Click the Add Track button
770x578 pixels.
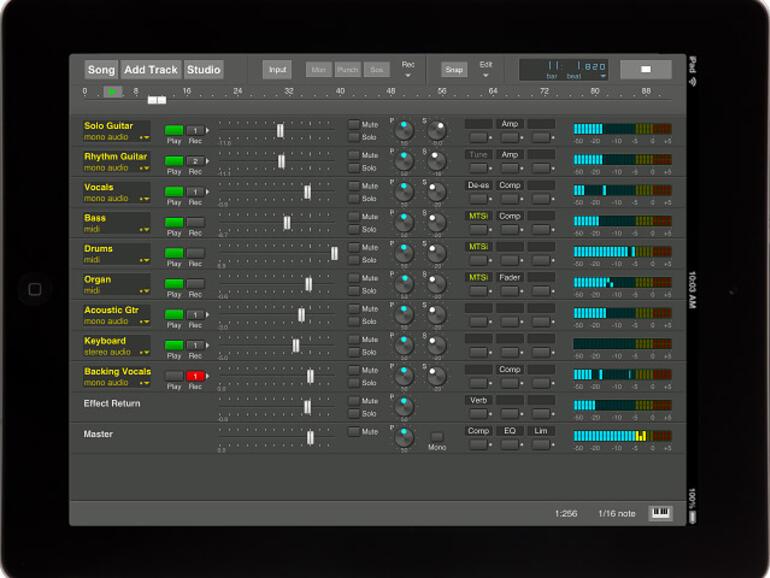(x=150, y=70)
